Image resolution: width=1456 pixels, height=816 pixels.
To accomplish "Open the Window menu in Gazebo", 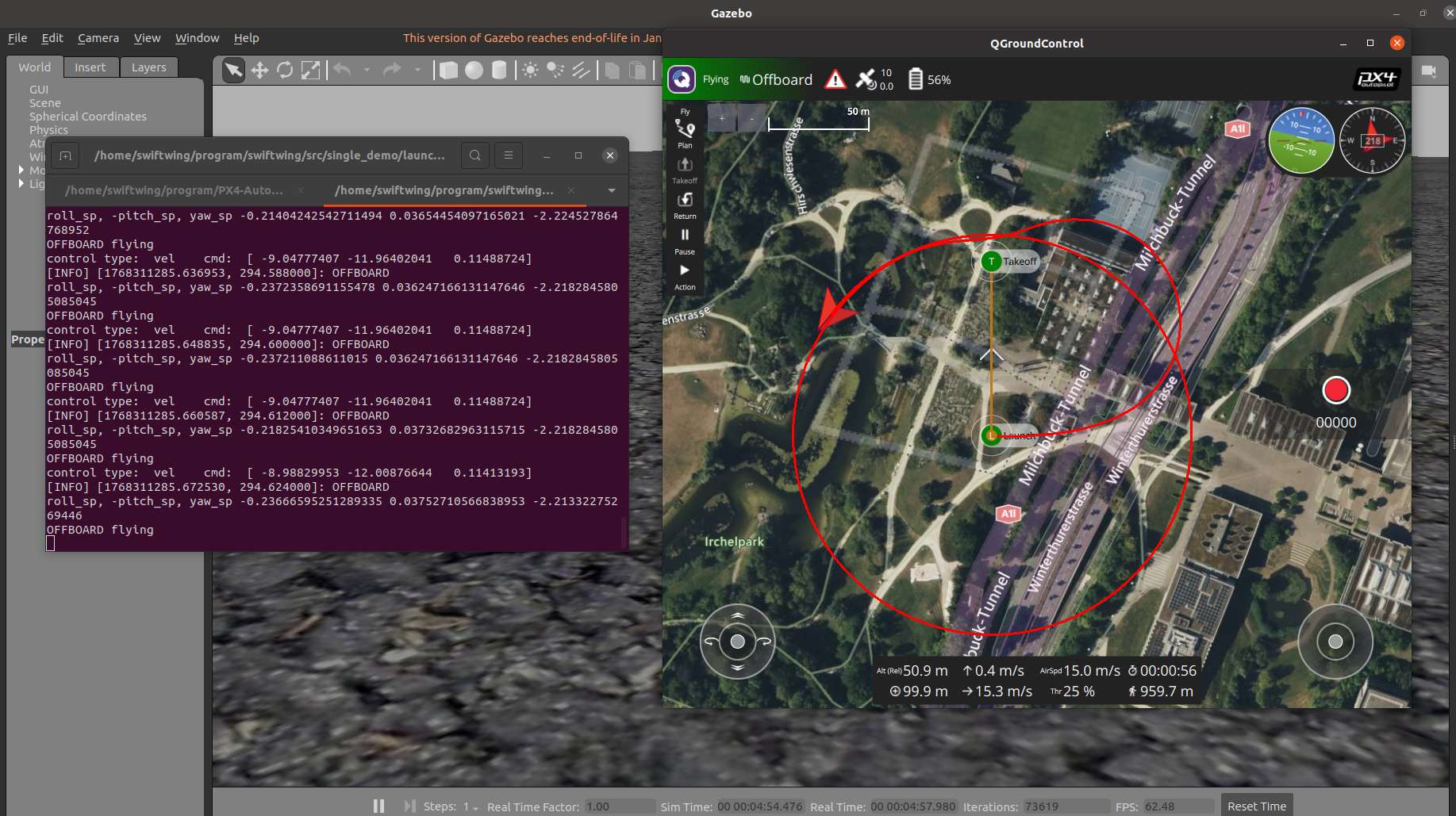I will pyautogui.click(x=197, y=38).
